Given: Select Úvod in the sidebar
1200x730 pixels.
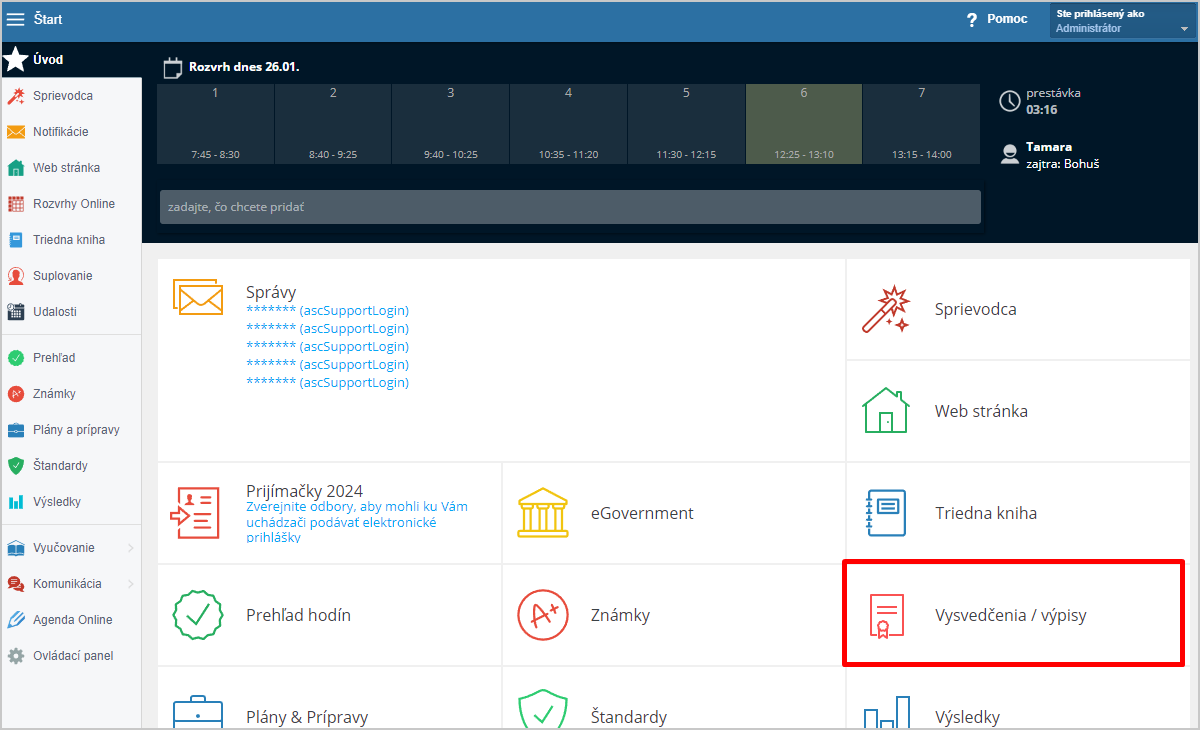Looking at the screenshot, I should (71, 59).
